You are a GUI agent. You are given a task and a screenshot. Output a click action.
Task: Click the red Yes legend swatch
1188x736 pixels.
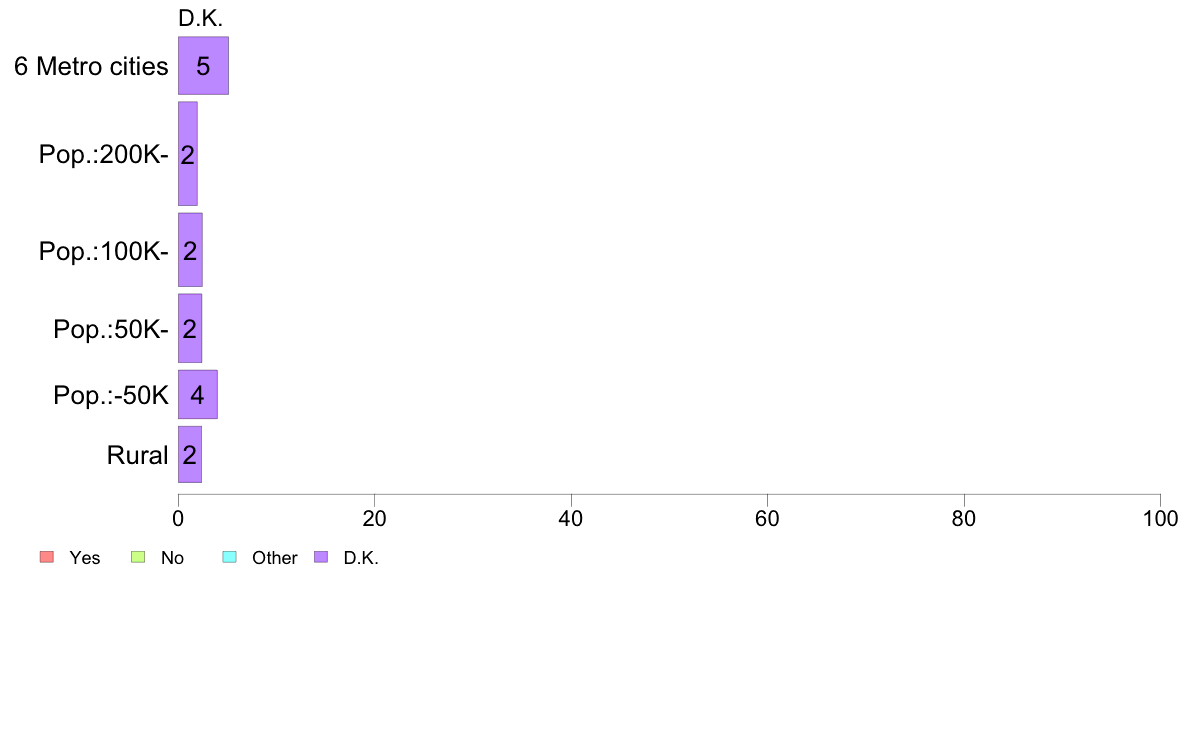pos(47,557)
